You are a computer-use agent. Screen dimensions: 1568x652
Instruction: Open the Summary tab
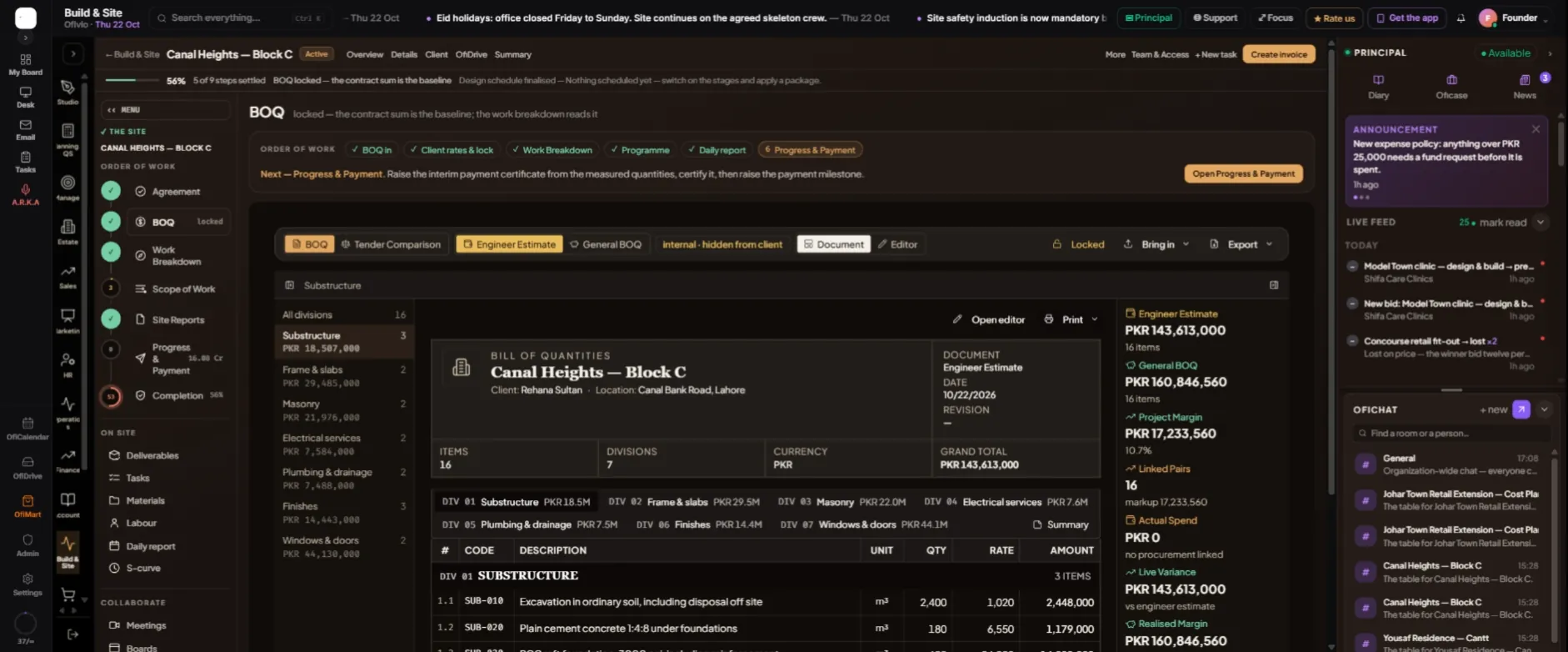click(x=512, y=54)
